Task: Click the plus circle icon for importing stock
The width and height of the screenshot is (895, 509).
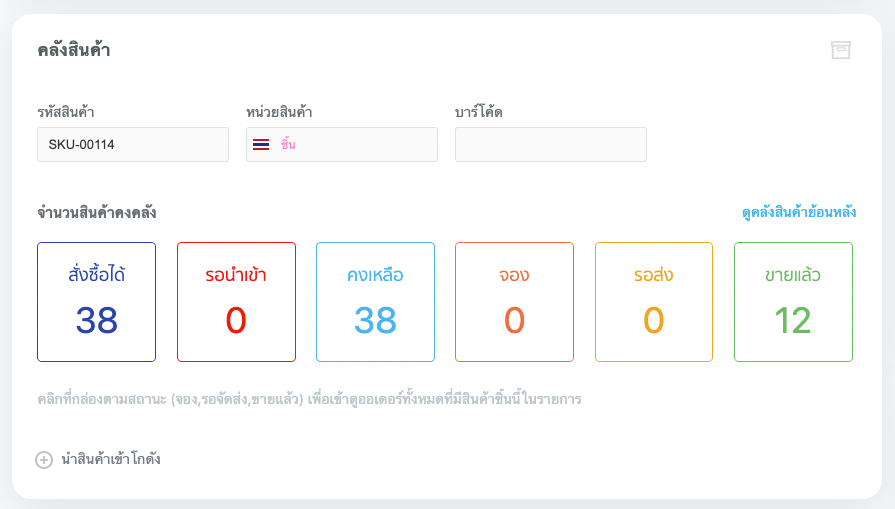Action: click(44, 460)
